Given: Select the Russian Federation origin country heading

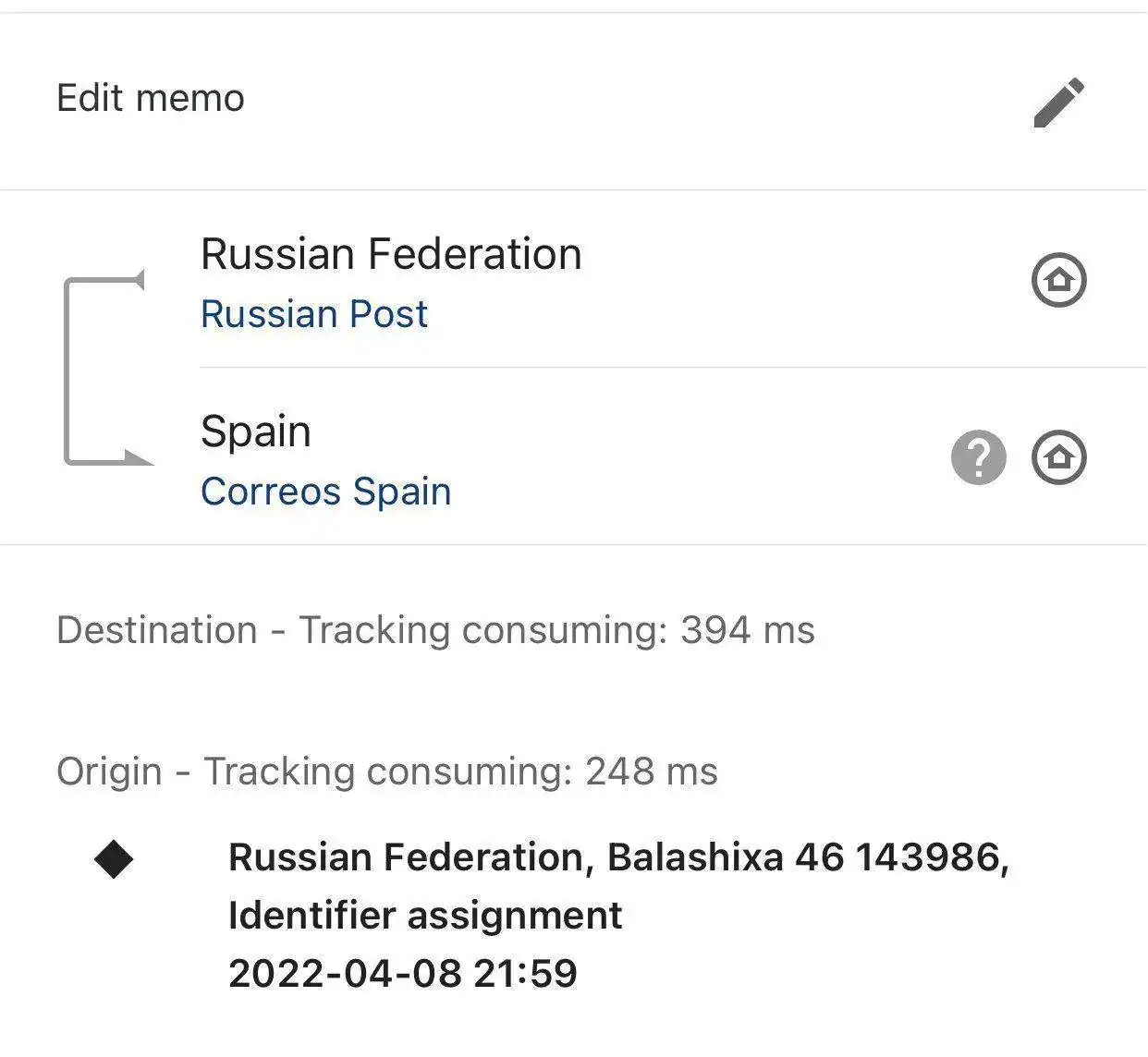Looking at the screenshot, I should 391,254.
